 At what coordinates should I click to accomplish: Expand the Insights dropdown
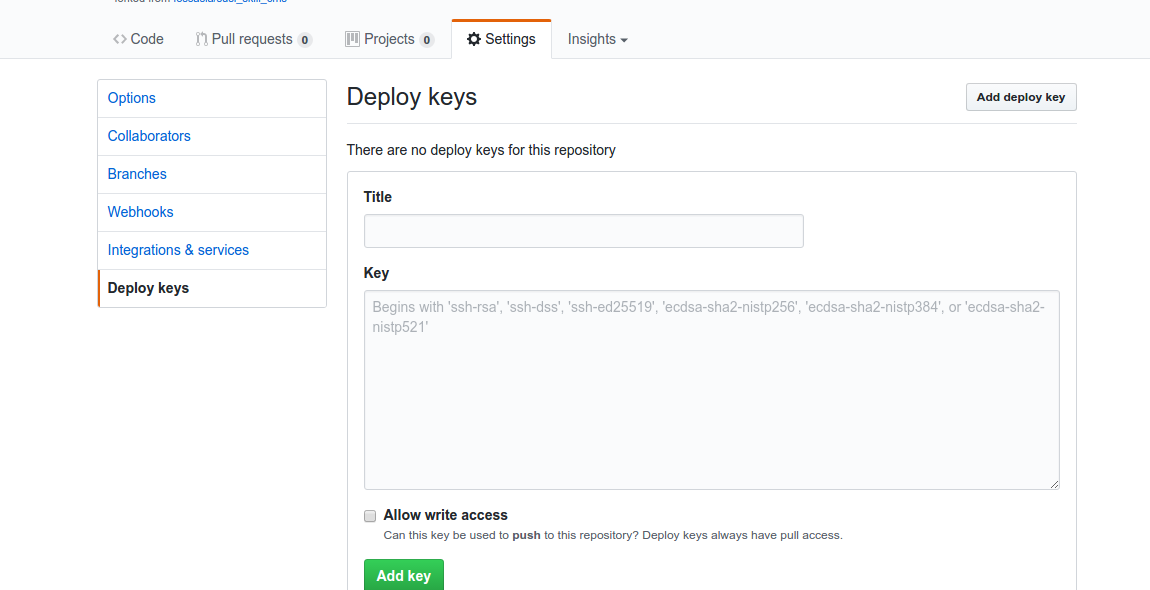tap(597, 39)
